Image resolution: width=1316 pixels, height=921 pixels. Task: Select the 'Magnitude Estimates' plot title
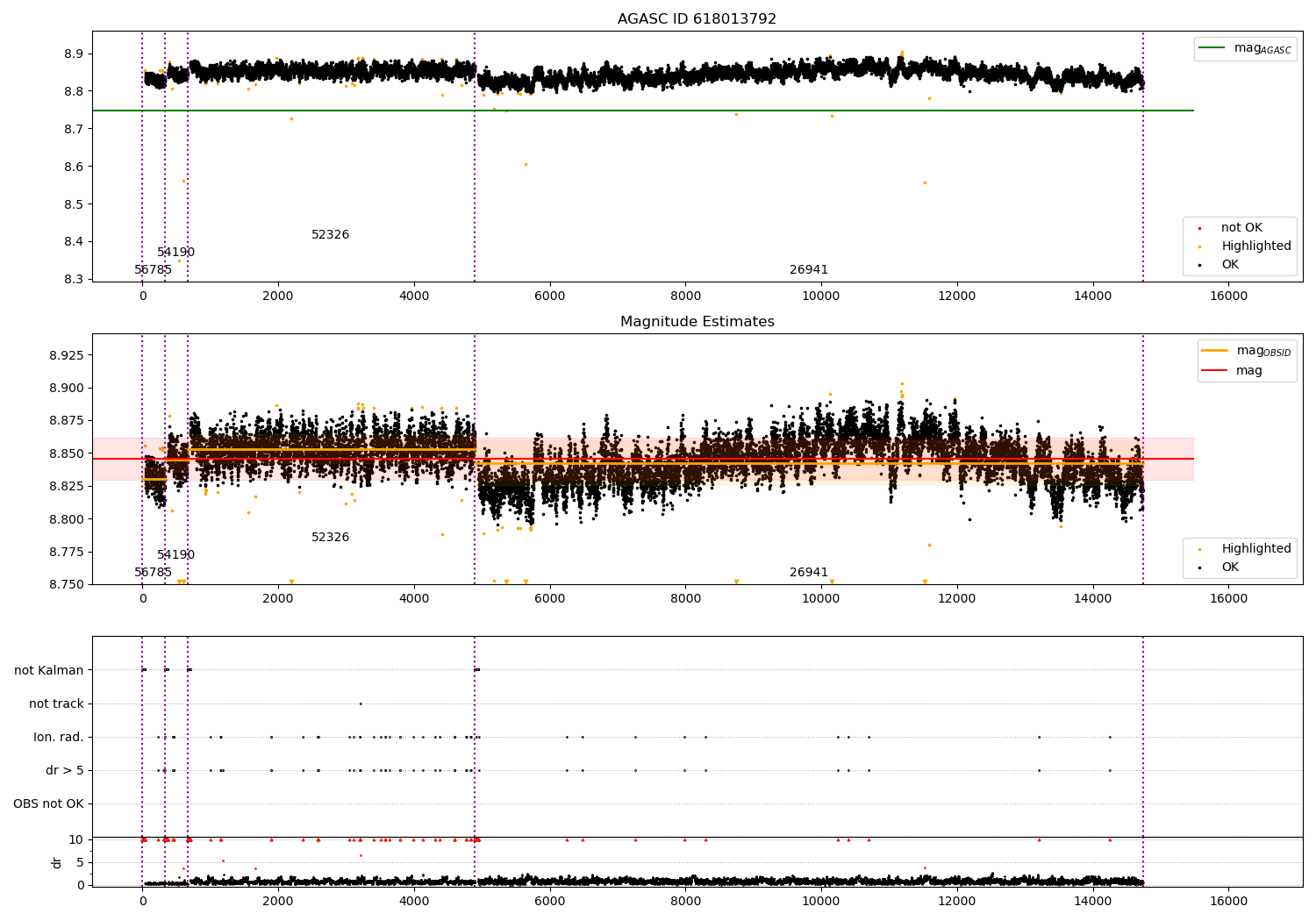pyautogui.click(x=697, y=322)
